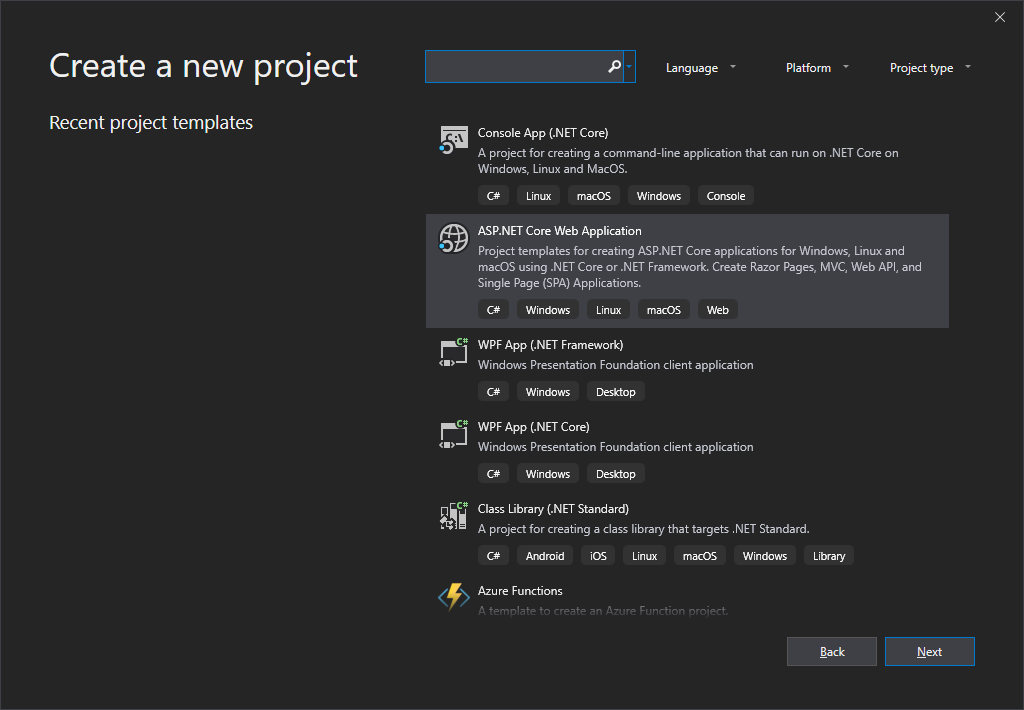Click the Library tag under Class Library
The image size is (1024, 710).
[x=829, y=556]
